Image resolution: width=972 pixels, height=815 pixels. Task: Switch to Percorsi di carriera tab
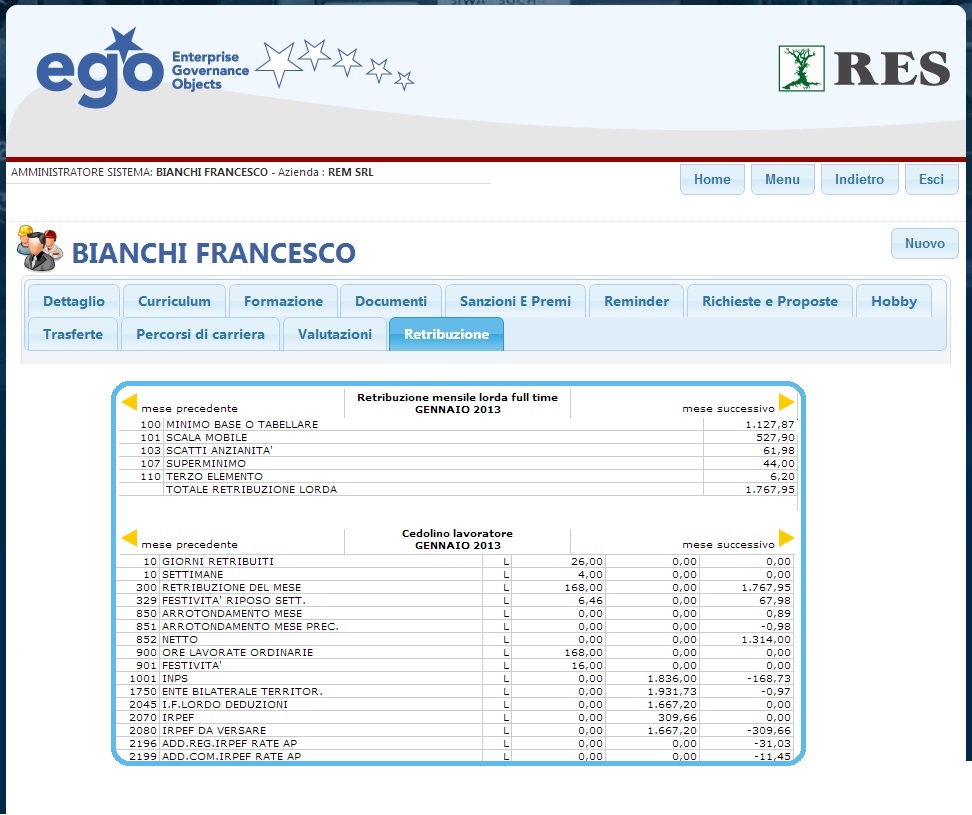200,334
